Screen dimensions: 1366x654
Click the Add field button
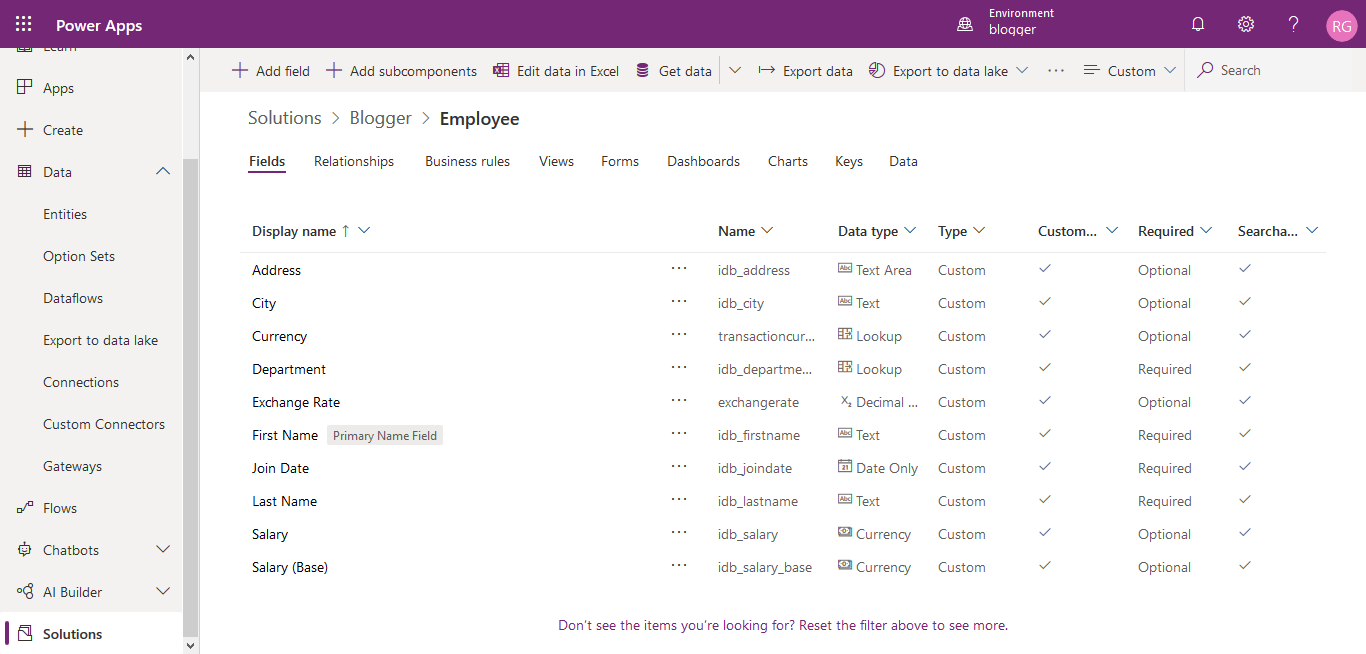(271, 71)
